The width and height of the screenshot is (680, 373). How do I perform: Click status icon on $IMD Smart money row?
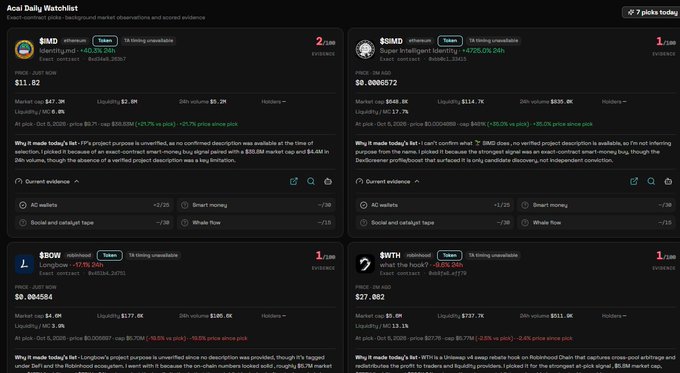click(x=185, y=205)
